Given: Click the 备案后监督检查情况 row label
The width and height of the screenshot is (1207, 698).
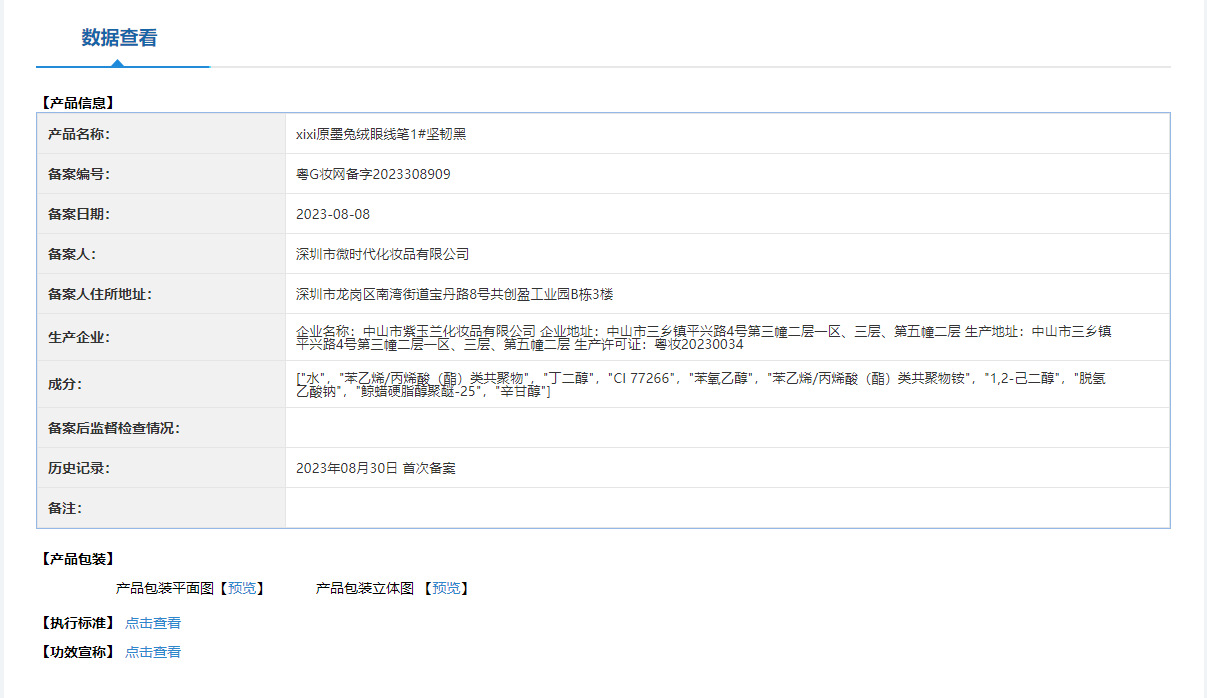Looking at the screenshot, I should pos(114,428).
